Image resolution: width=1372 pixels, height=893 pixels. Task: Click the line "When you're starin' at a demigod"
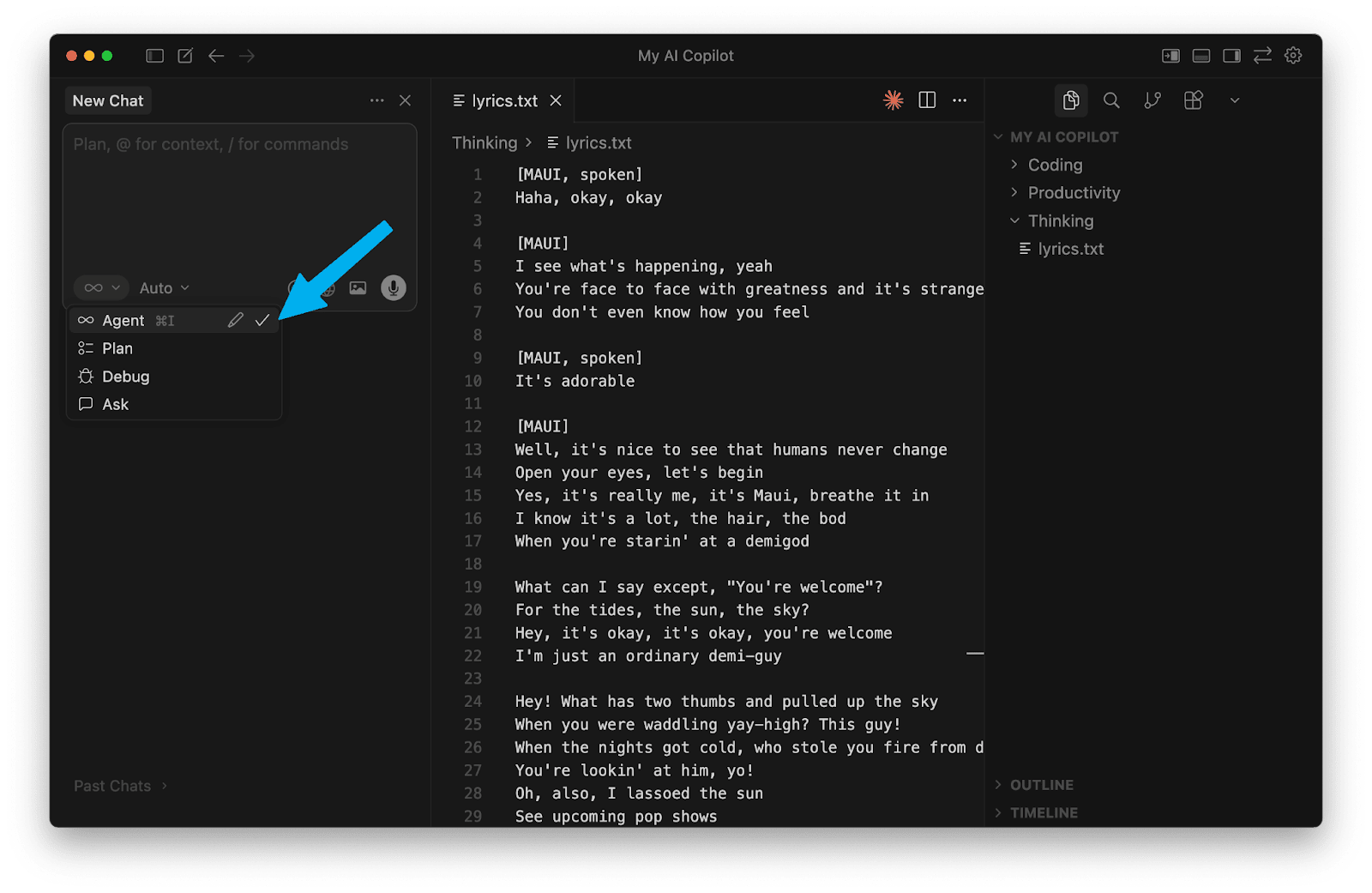tap(662, 541)
